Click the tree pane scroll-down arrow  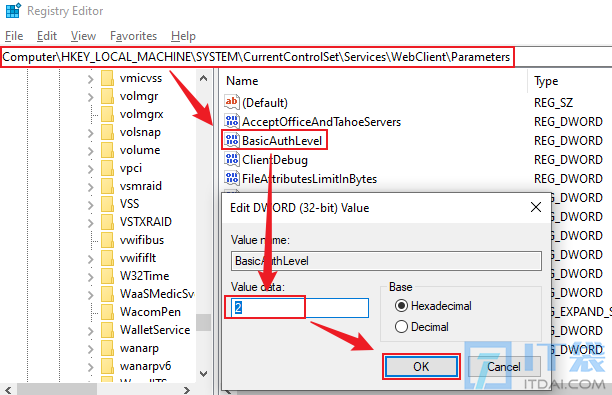(203, 374)
